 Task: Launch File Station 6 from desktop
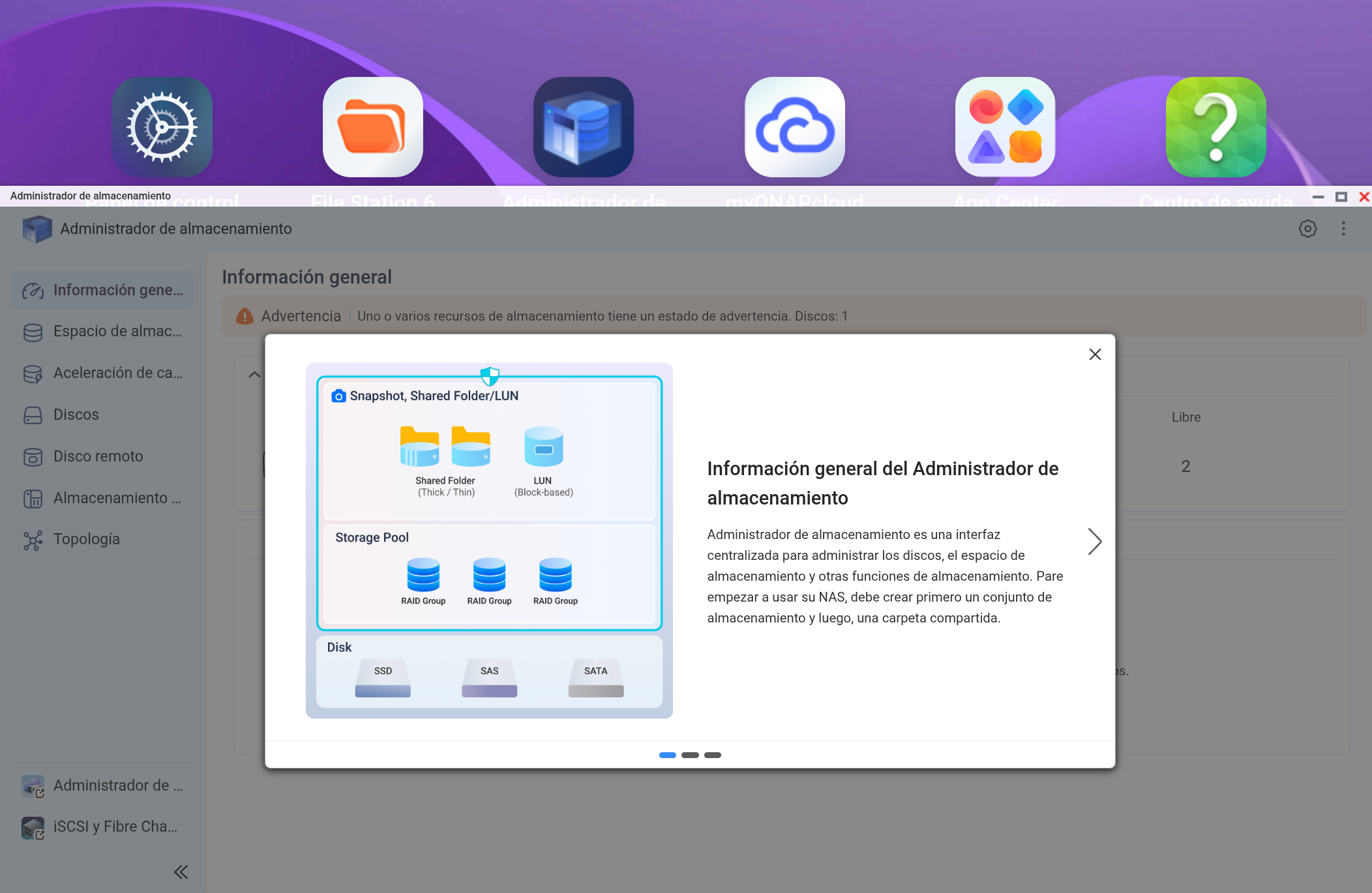click(x=373, y=127)
